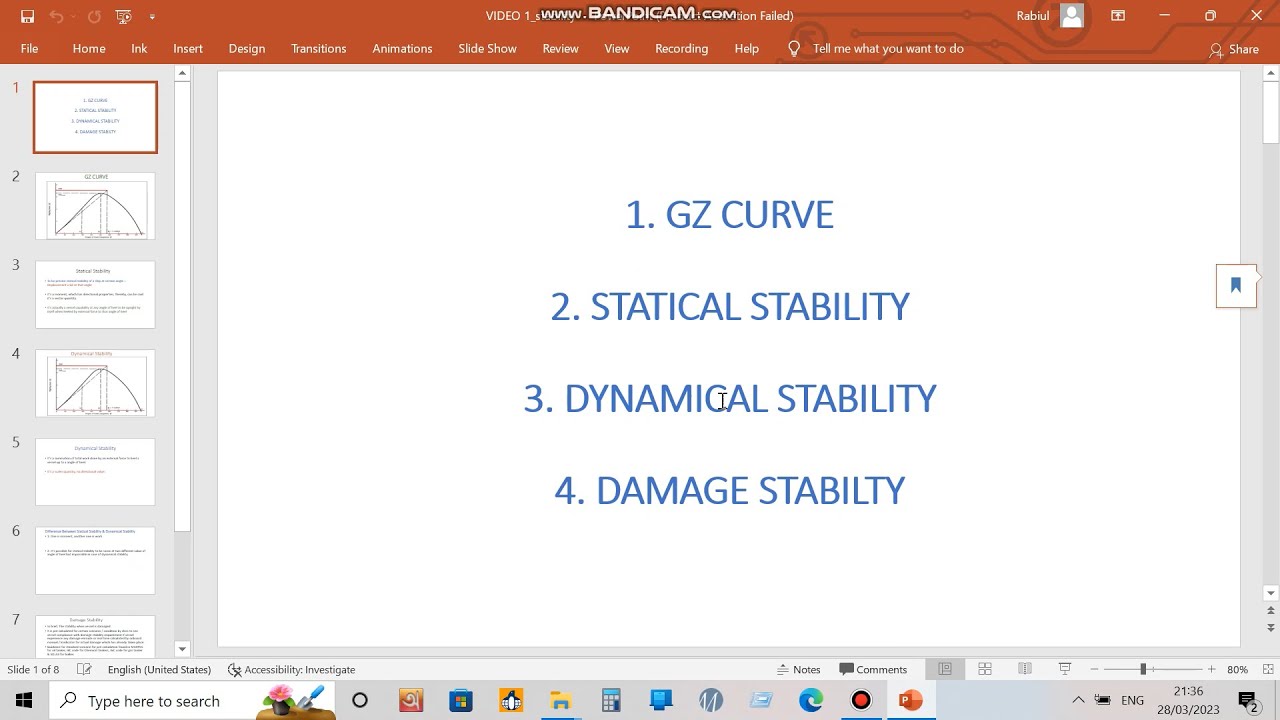Switch to the Design tab
The image size is (1280, 720).
click(x=247, y=48)
